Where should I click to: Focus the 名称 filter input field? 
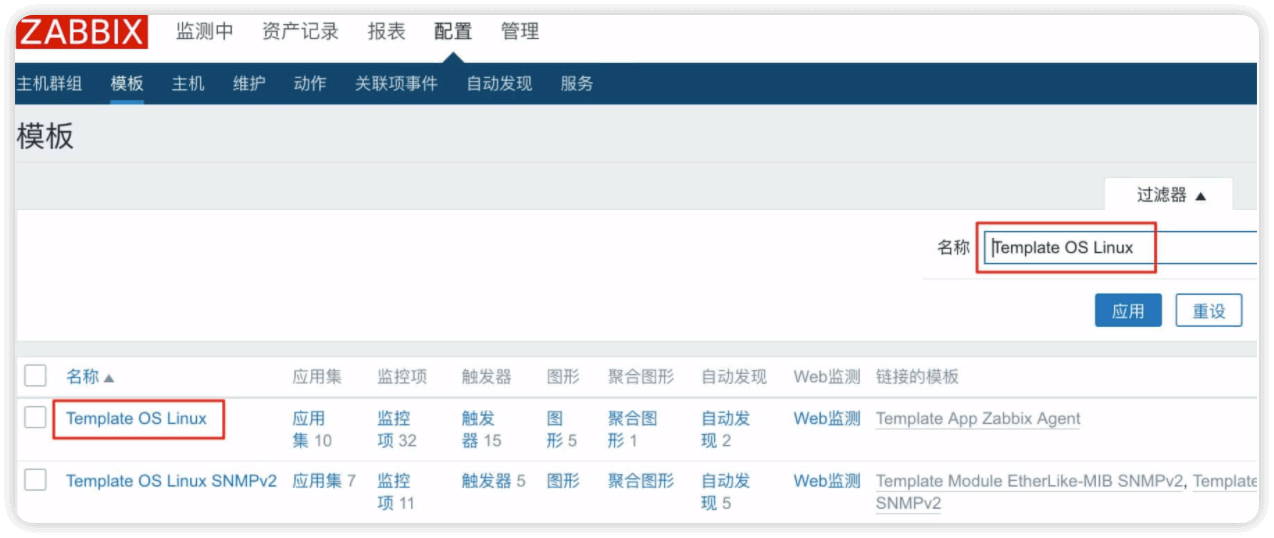pos(1120,247)
